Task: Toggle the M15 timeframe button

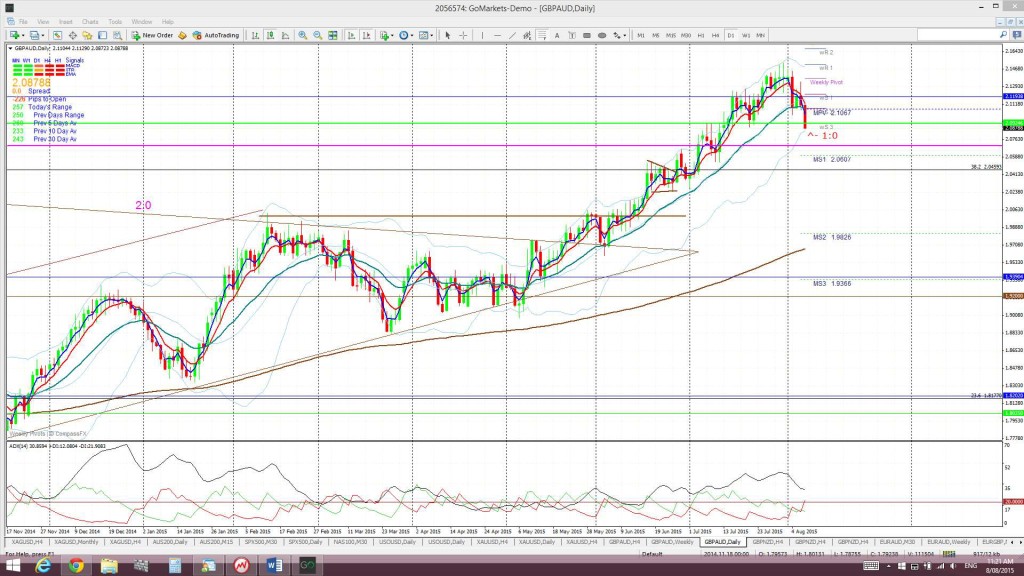Action: tap(671, 35)
